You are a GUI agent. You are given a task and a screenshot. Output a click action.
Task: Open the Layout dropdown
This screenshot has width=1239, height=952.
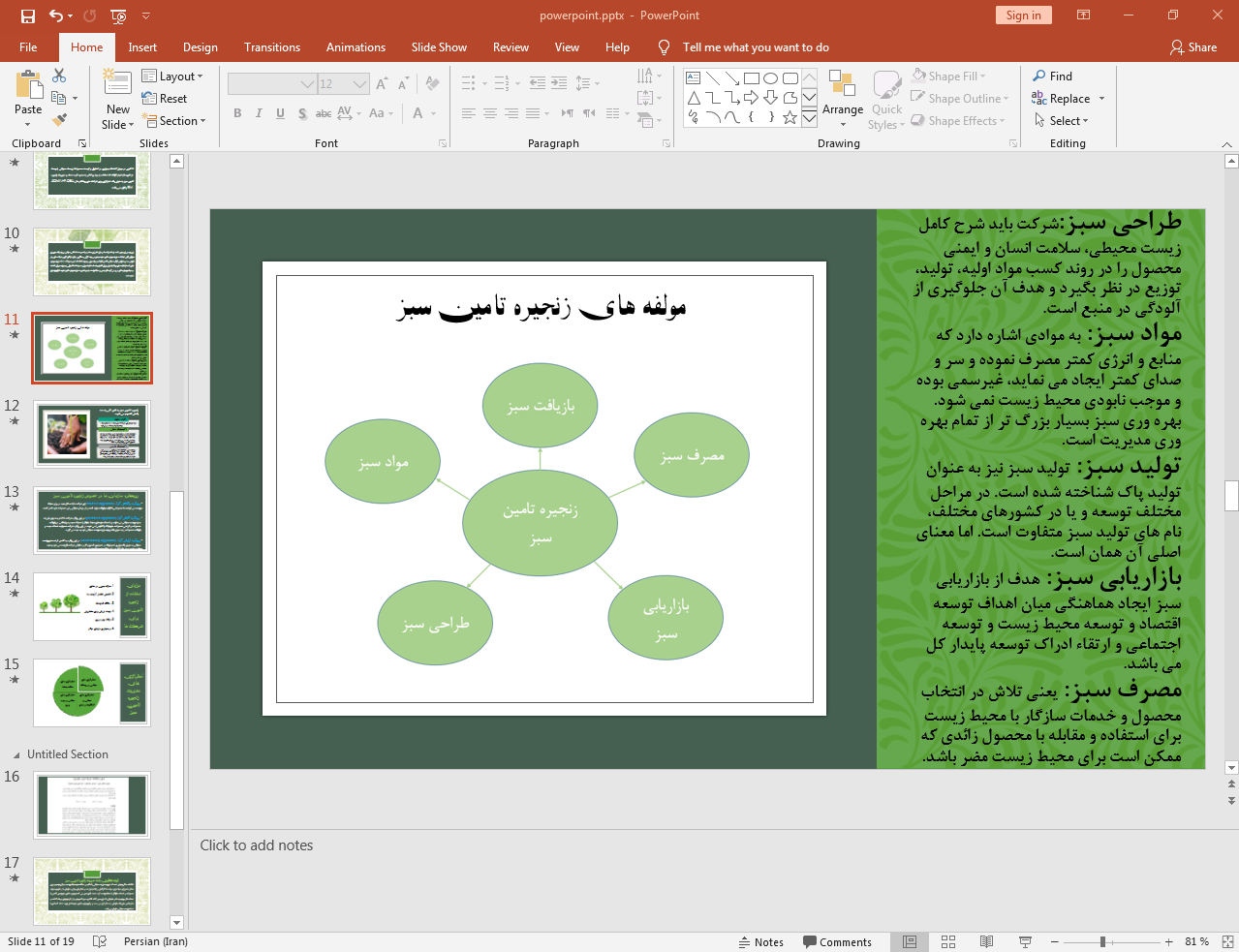(172, 77)
